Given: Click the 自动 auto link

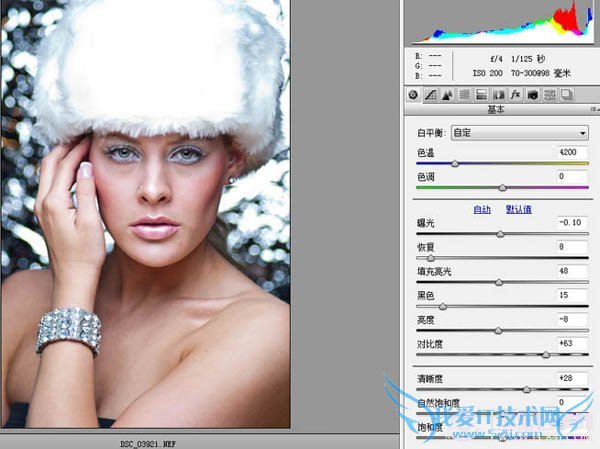Looking at the screenshot, I should point(482,209).
